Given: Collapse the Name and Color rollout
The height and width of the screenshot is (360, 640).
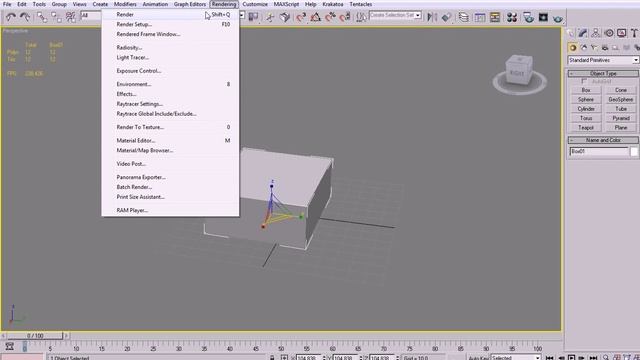Looking at the screenshot, I should point(603,140).
